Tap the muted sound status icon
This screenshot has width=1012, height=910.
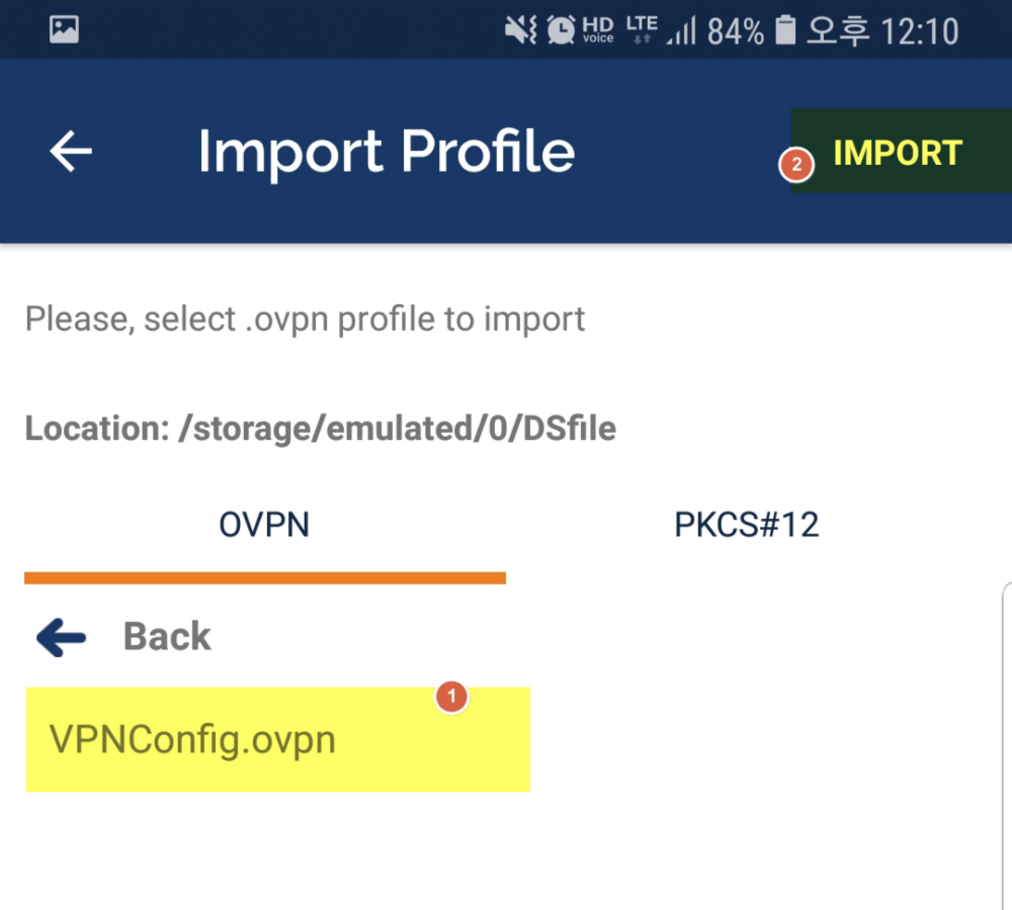pos(520,31)
